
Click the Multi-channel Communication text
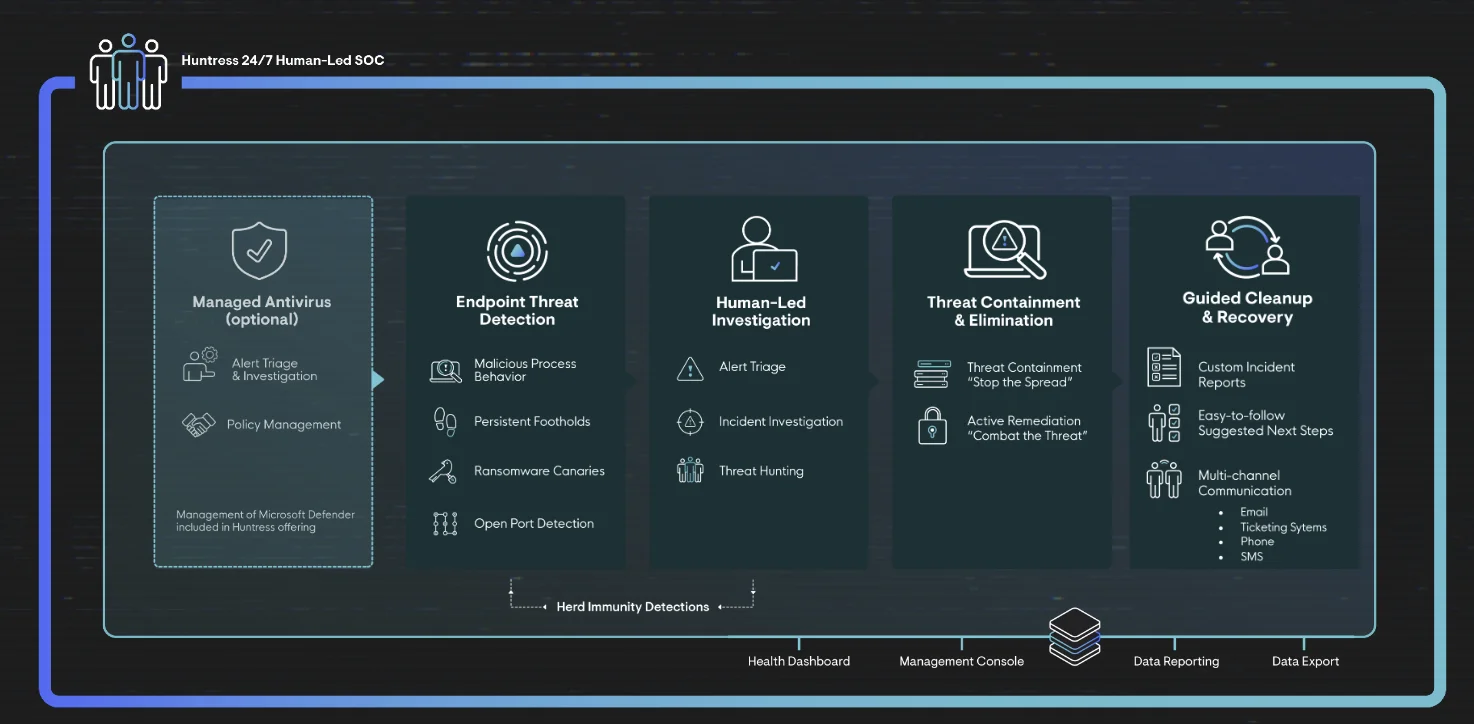click(x=1245, y=483)
